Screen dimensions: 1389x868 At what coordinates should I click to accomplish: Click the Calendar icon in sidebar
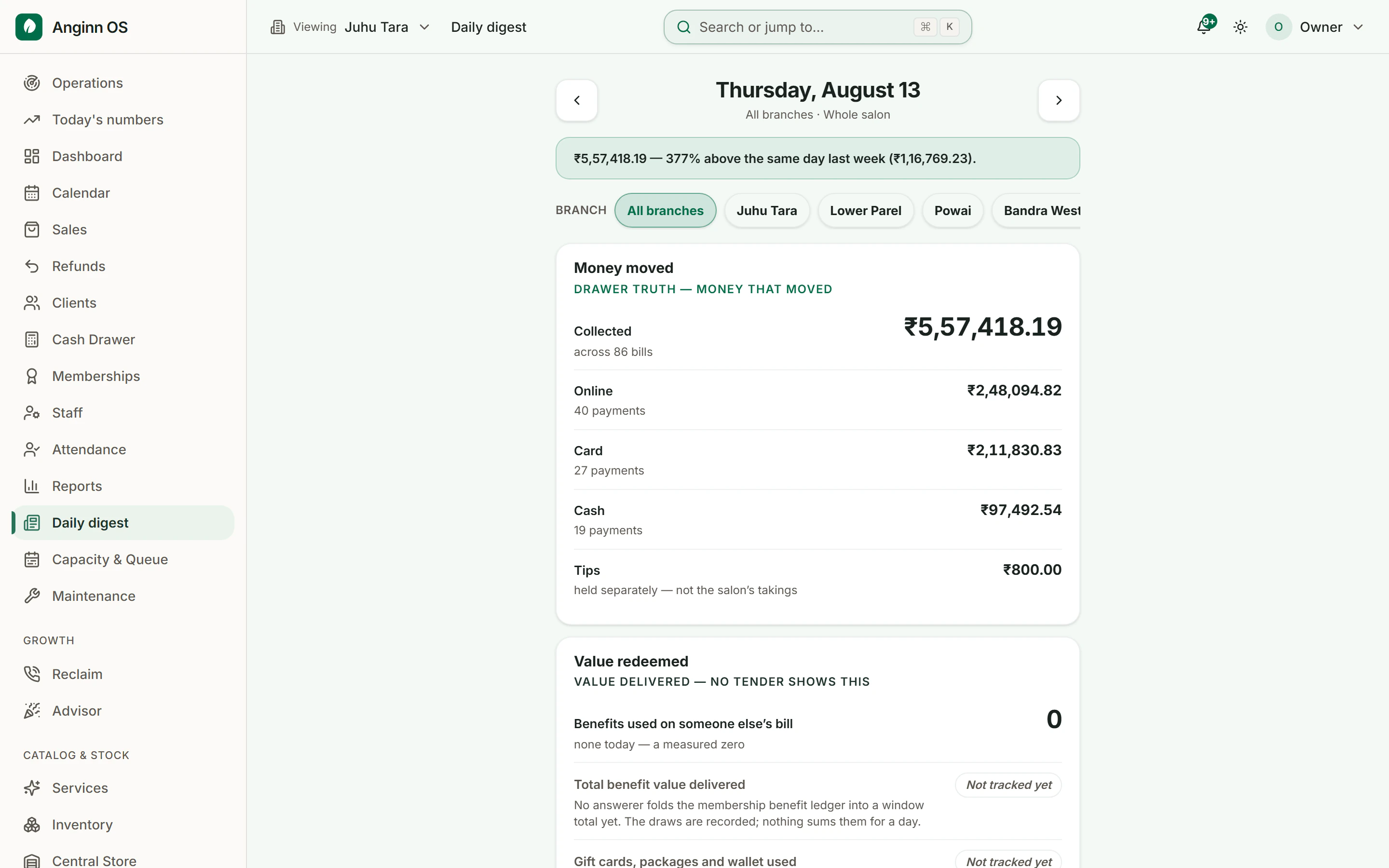point(32,193)
